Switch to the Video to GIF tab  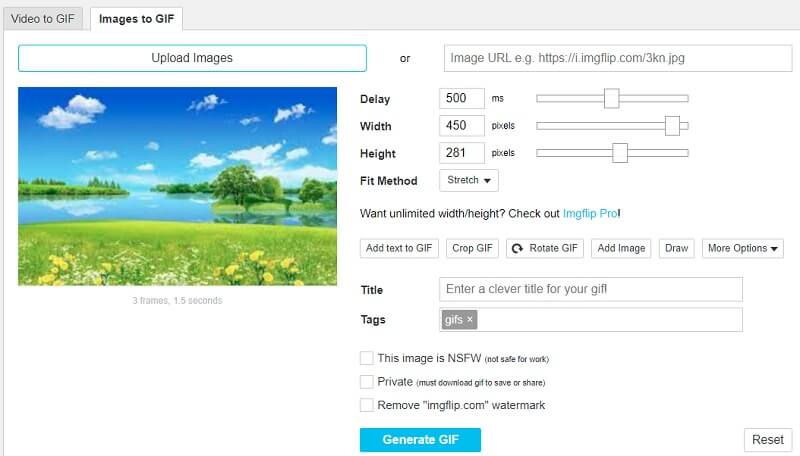[x=42, y=18]
